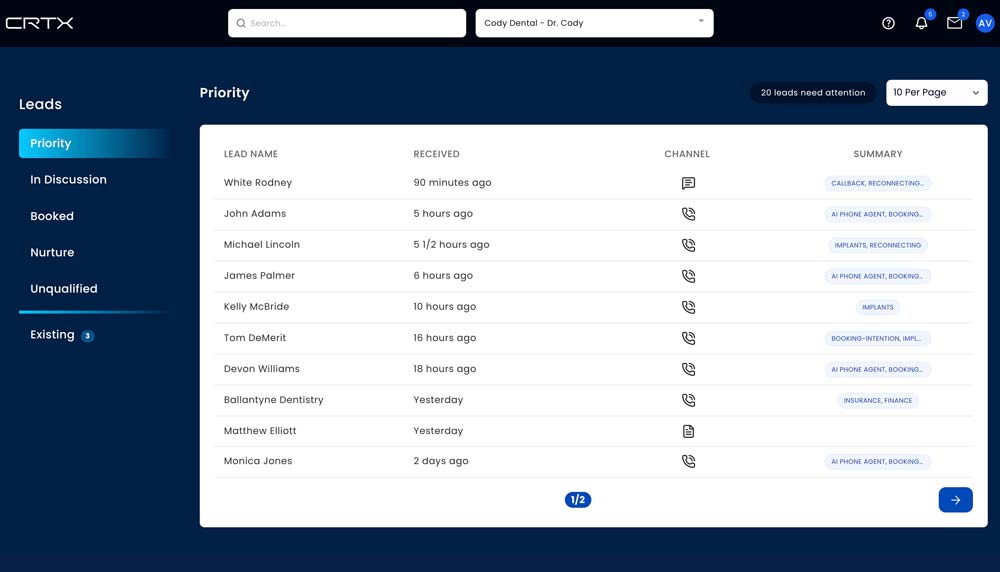Click Kelly McBride's phone call icon
This screenshot has width=1000, height=572.
(688, 307)
